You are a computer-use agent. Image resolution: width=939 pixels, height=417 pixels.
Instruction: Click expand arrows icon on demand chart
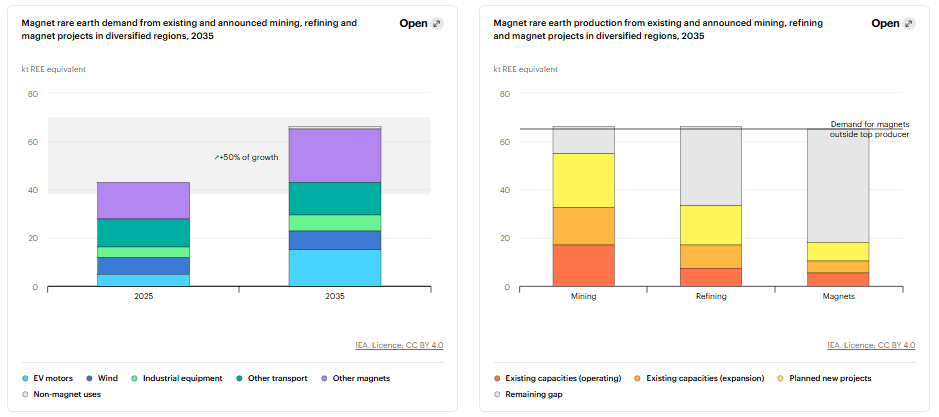437,23
